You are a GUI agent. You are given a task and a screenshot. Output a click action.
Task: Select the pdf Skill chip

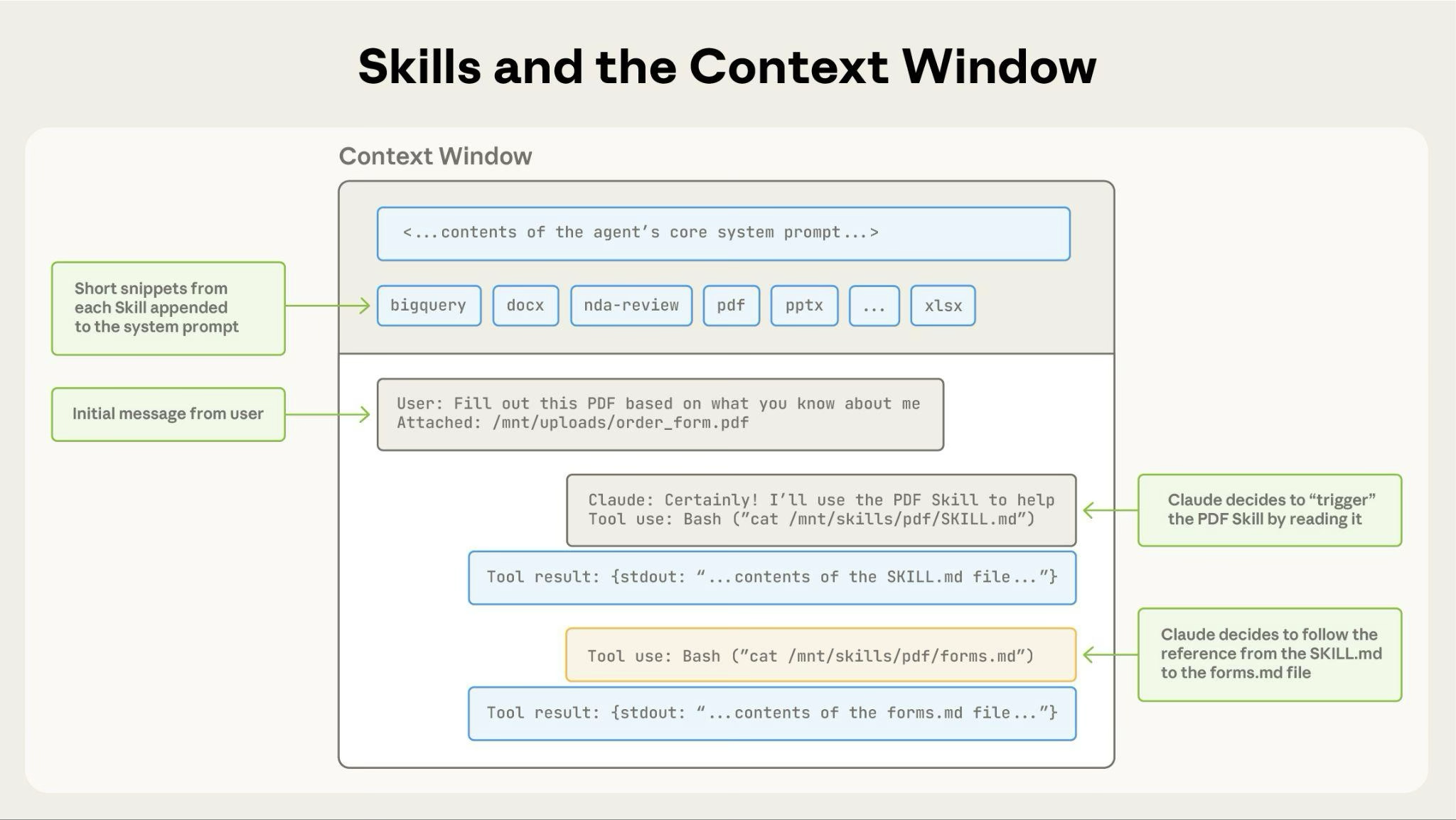pos(731,306)
